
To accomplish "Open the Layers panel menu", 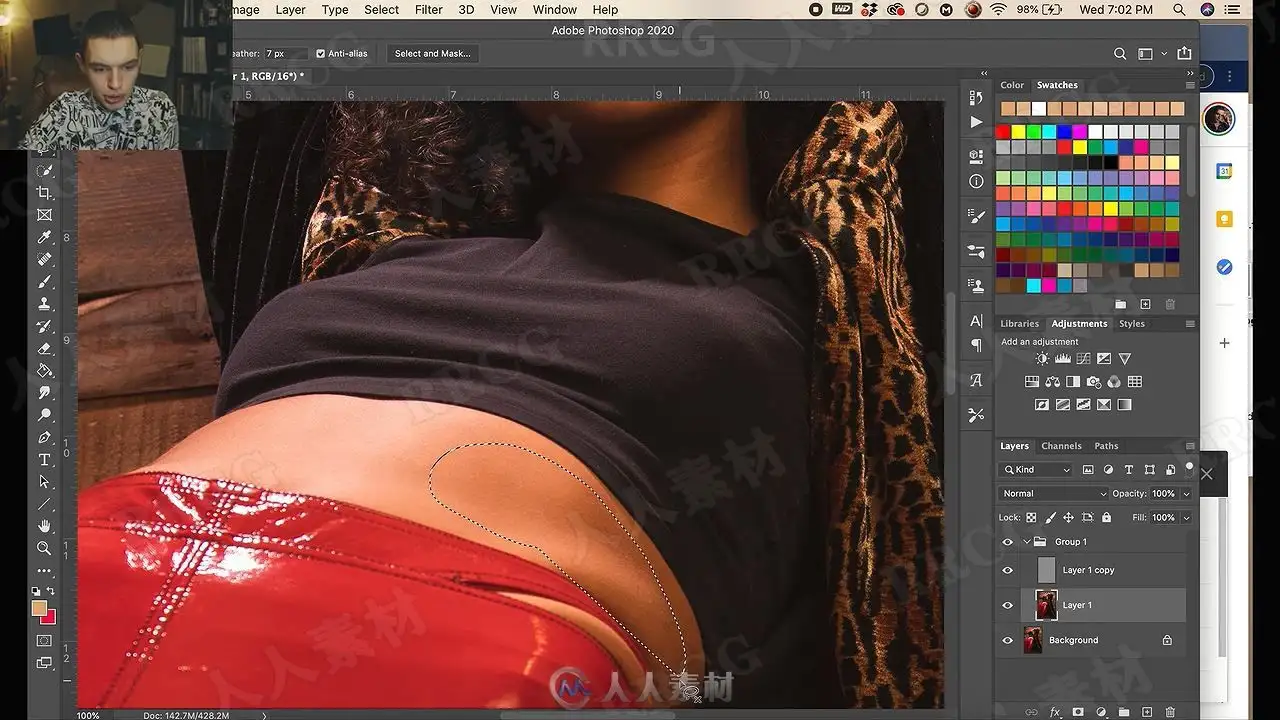I will [x=1190, y=446].
